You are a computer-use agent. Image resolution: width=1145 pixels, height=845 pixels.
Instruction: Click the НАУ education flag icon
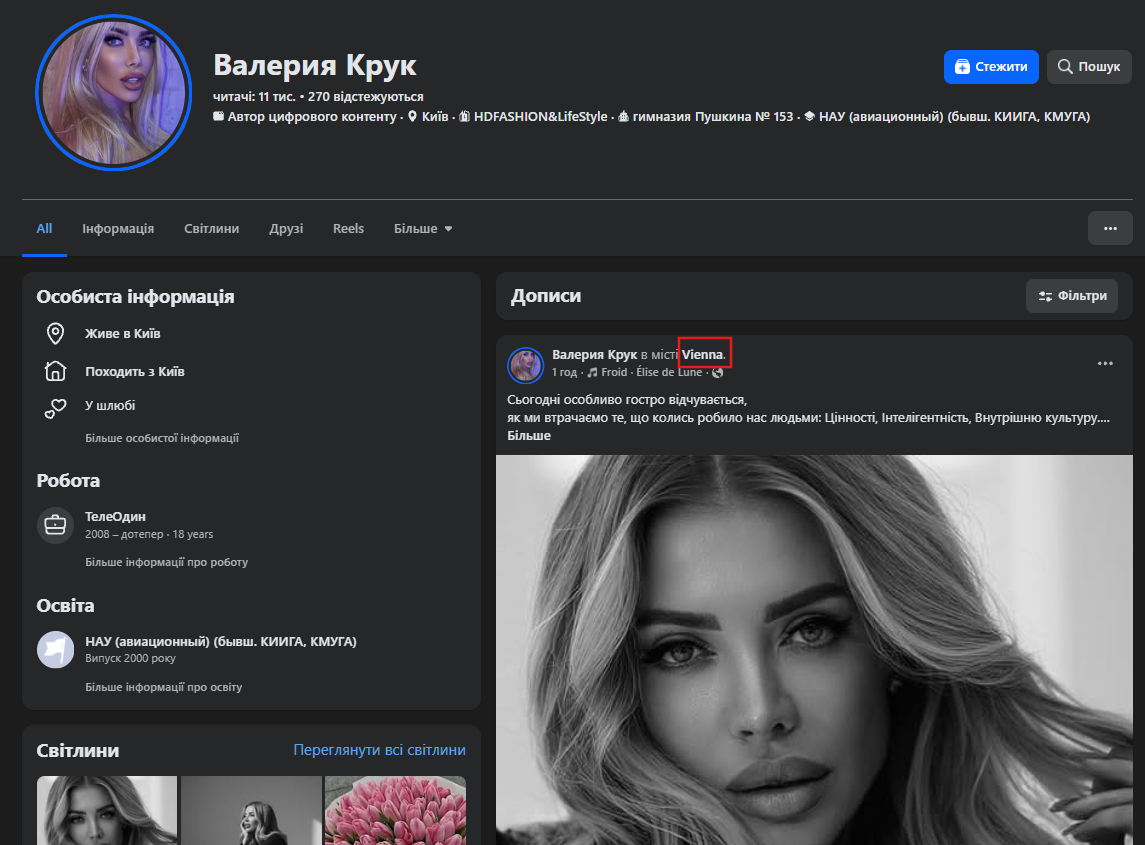coord(56,649)
